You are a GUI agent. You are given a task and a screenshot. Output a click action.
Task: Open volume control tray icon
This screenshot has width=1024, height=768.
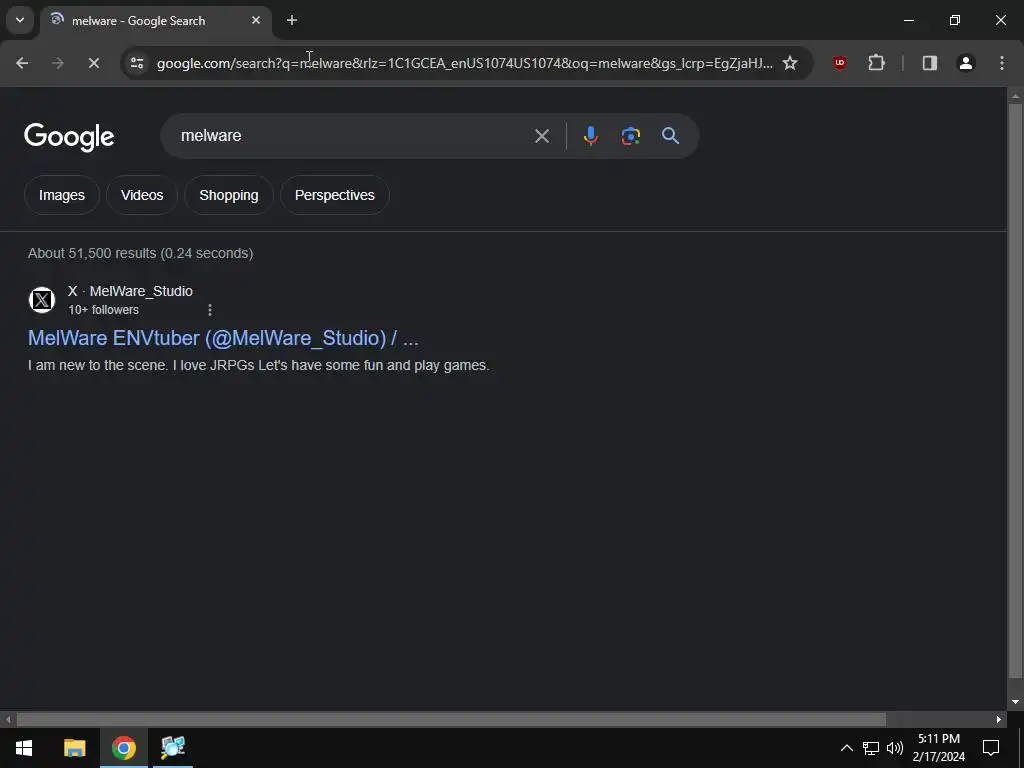[895, 748]
